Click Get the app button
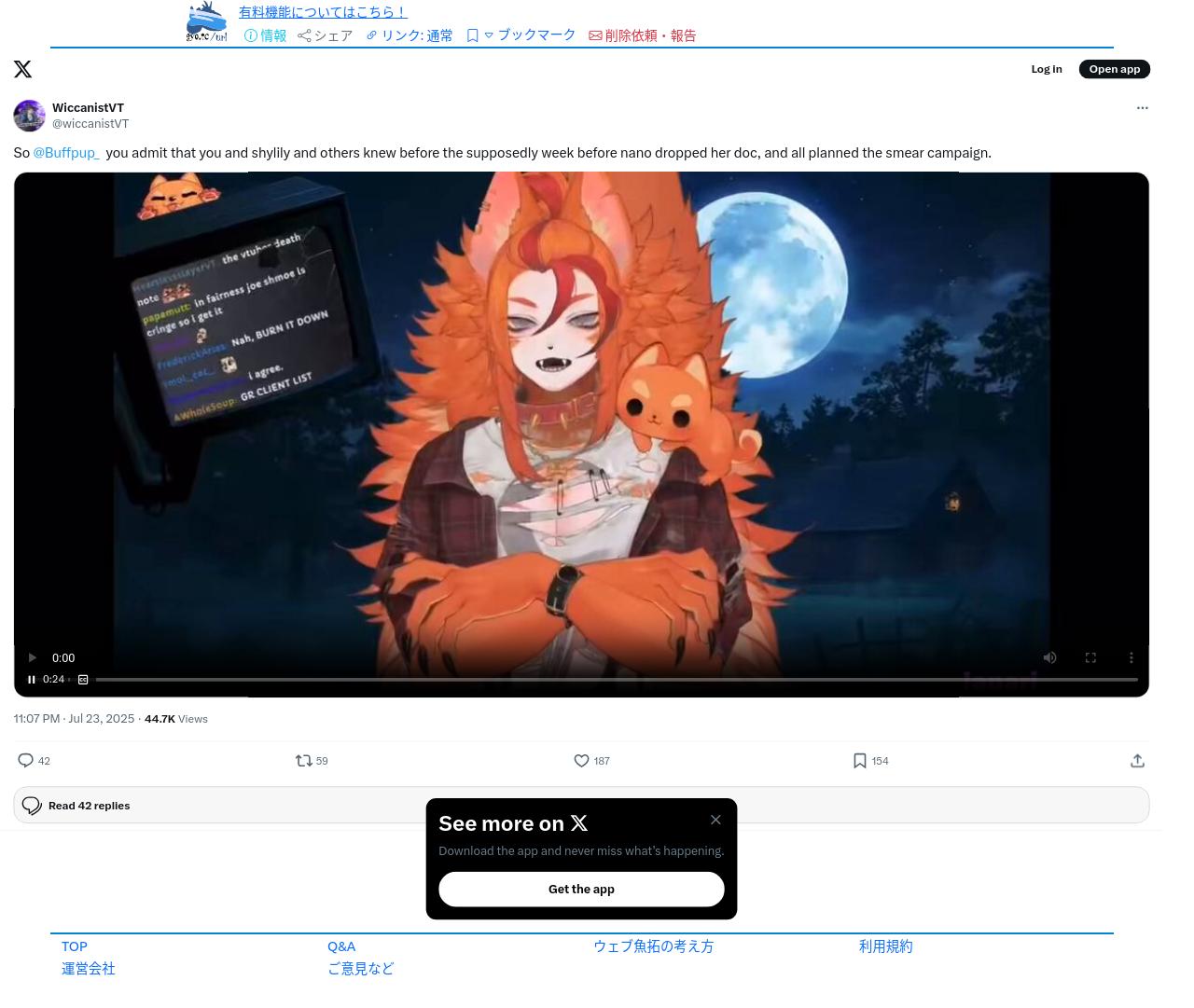This screenshot has width=1194, height=1008. point(581,889)
